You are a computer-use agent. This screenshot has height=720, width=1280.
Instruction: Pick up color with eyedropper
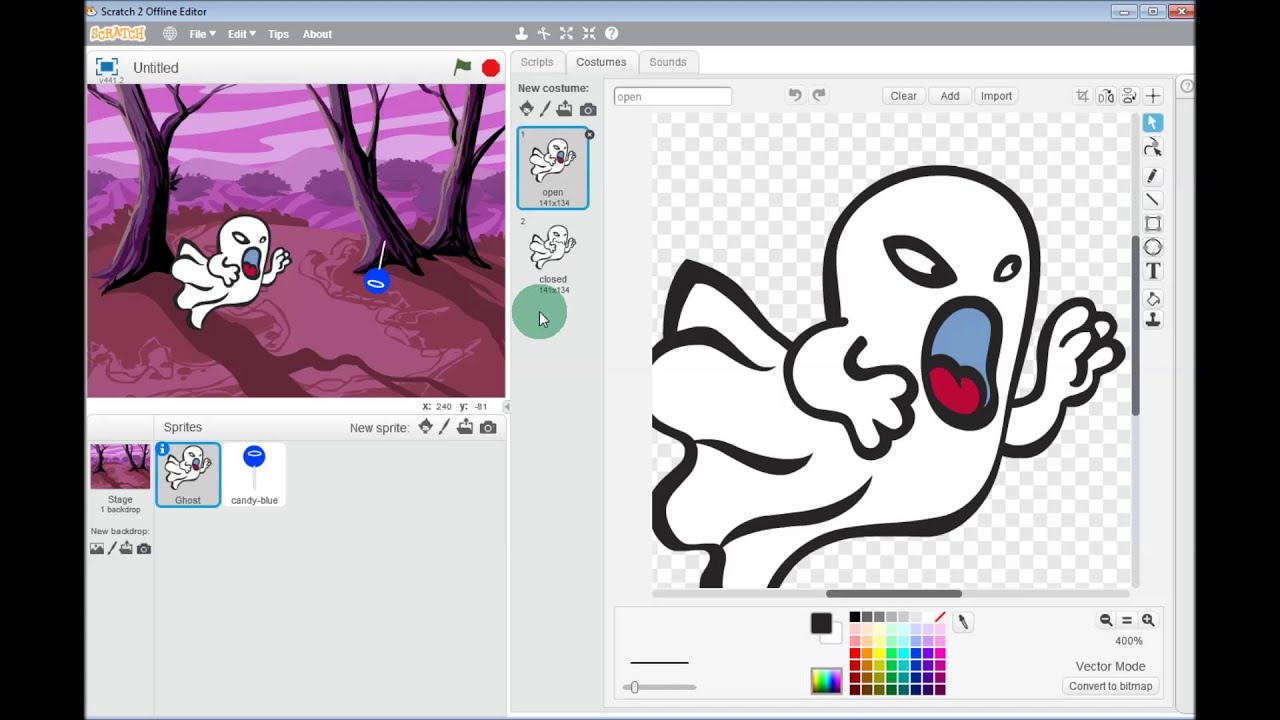(963, 622)
